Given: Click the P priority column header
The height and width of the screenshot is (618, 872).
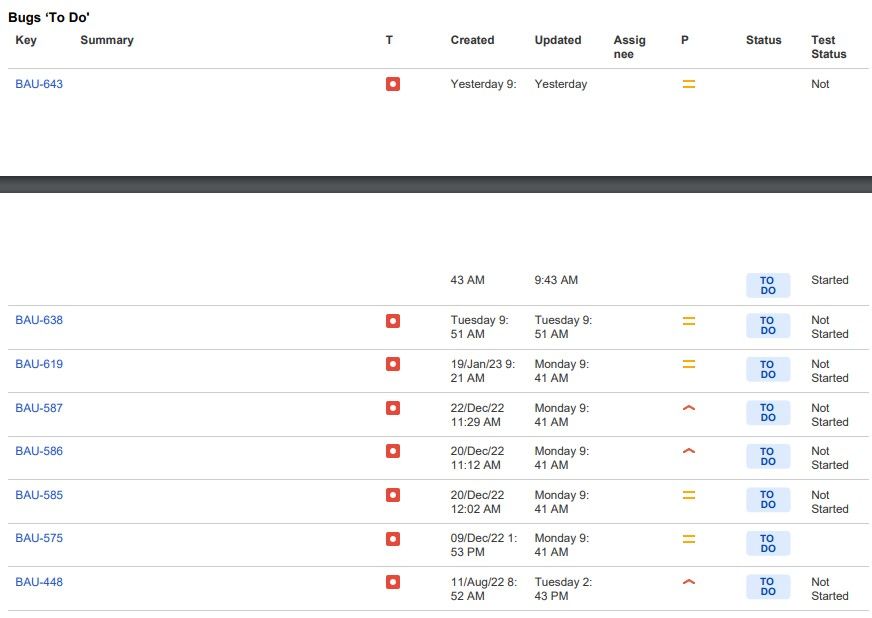Looking at the screenshot, I should 685,40.
